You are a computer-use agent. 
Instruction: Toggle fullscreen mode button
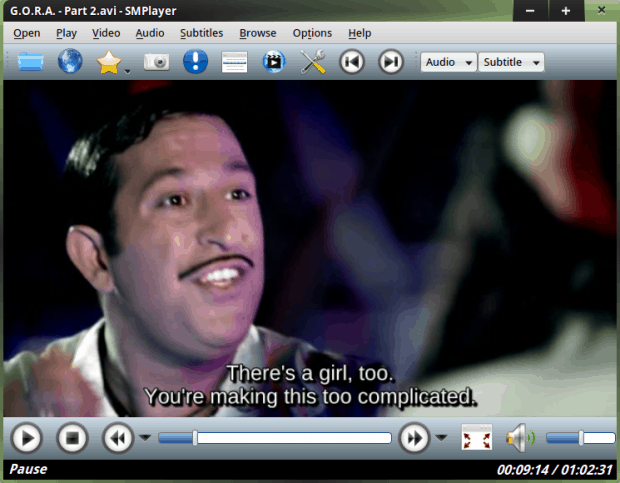pyautogui.click(x=477, y=438)
